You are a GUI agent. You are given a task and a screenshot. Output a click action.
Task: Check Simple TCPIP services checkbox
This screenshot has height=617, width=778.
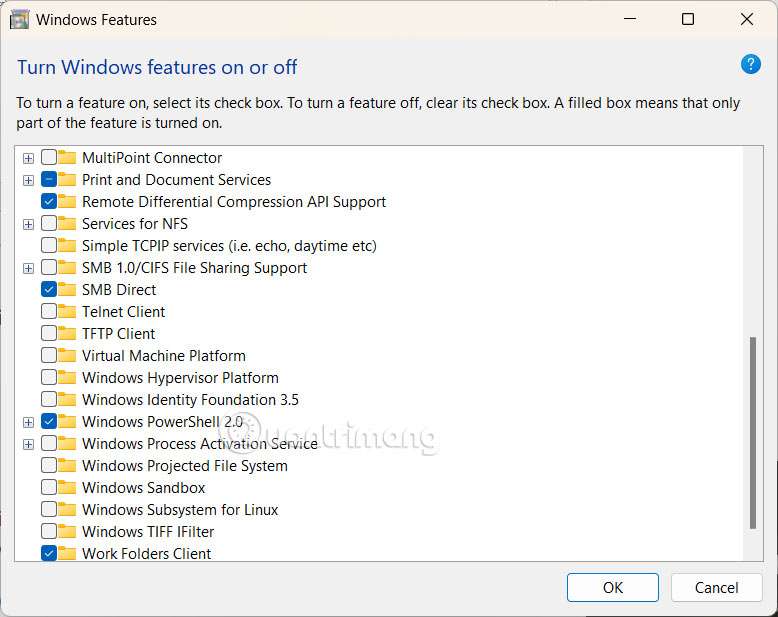49,246
